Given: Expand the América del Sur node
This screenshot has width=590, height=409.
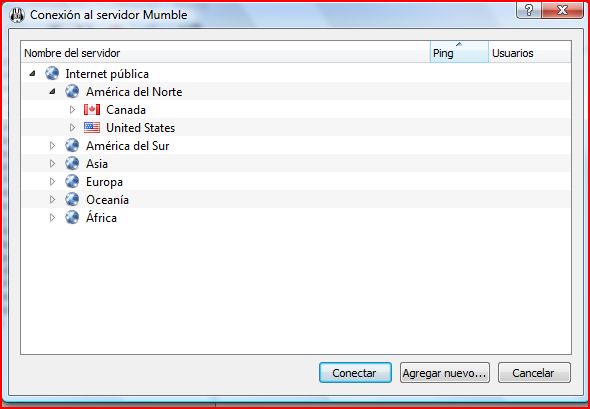Looking at the screenshot, I should point(52,145).
